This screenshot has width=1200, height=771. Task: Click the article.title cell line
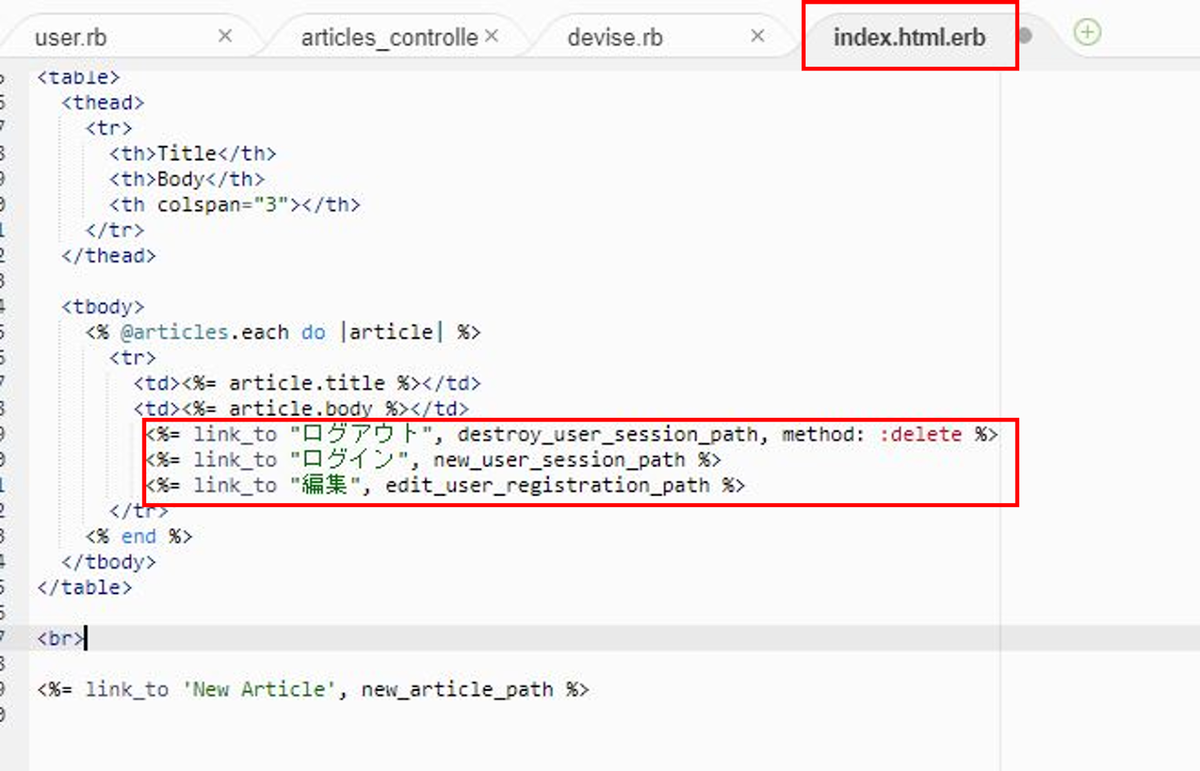pos(307,383)
